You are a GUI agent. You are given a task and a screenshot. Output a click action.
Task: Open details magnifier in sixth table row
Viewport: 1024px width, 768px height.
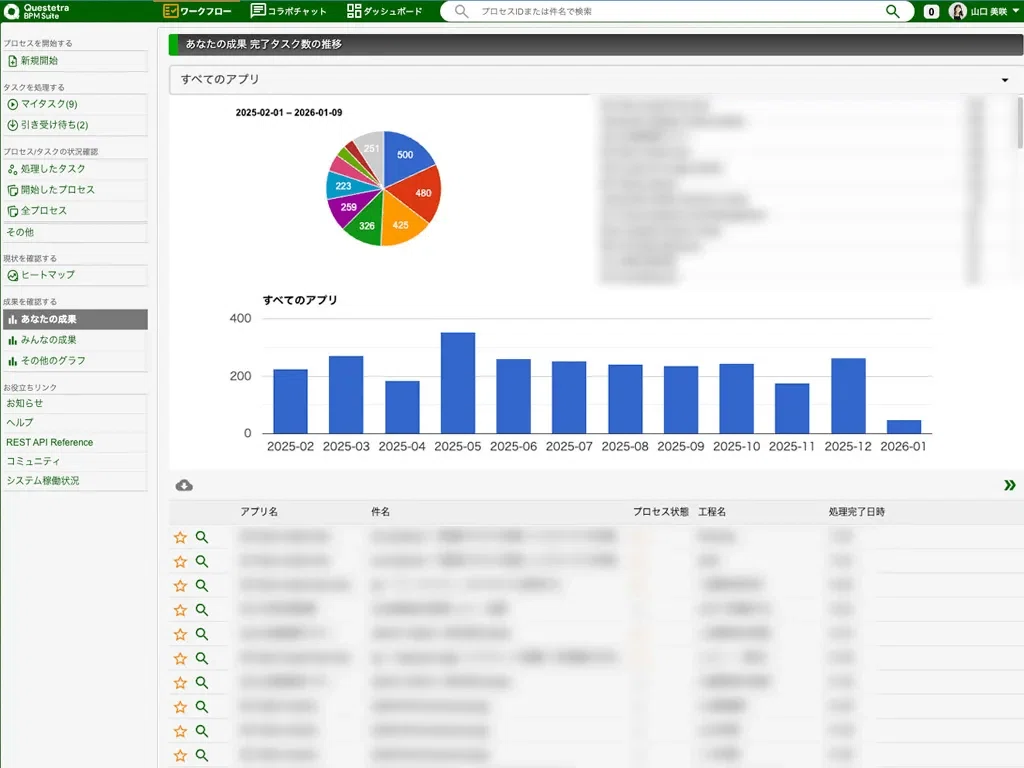coord(202,658)
